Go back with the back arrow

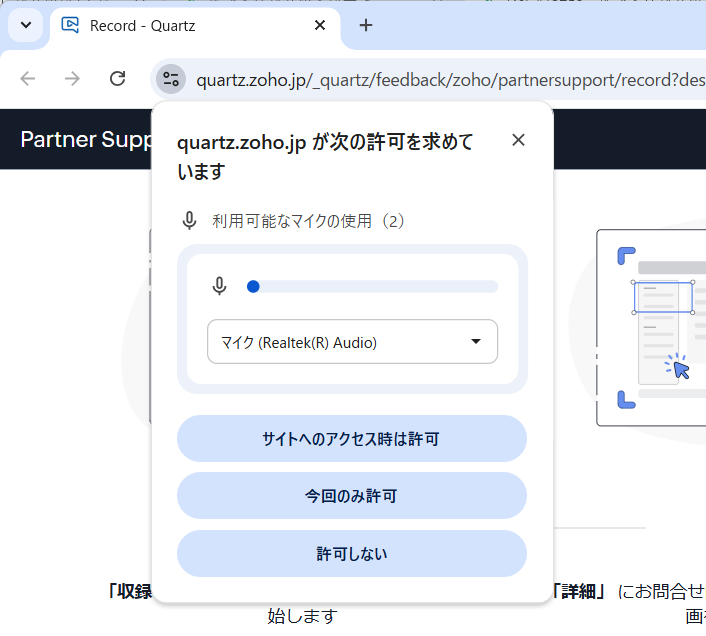tap(28, 79)
